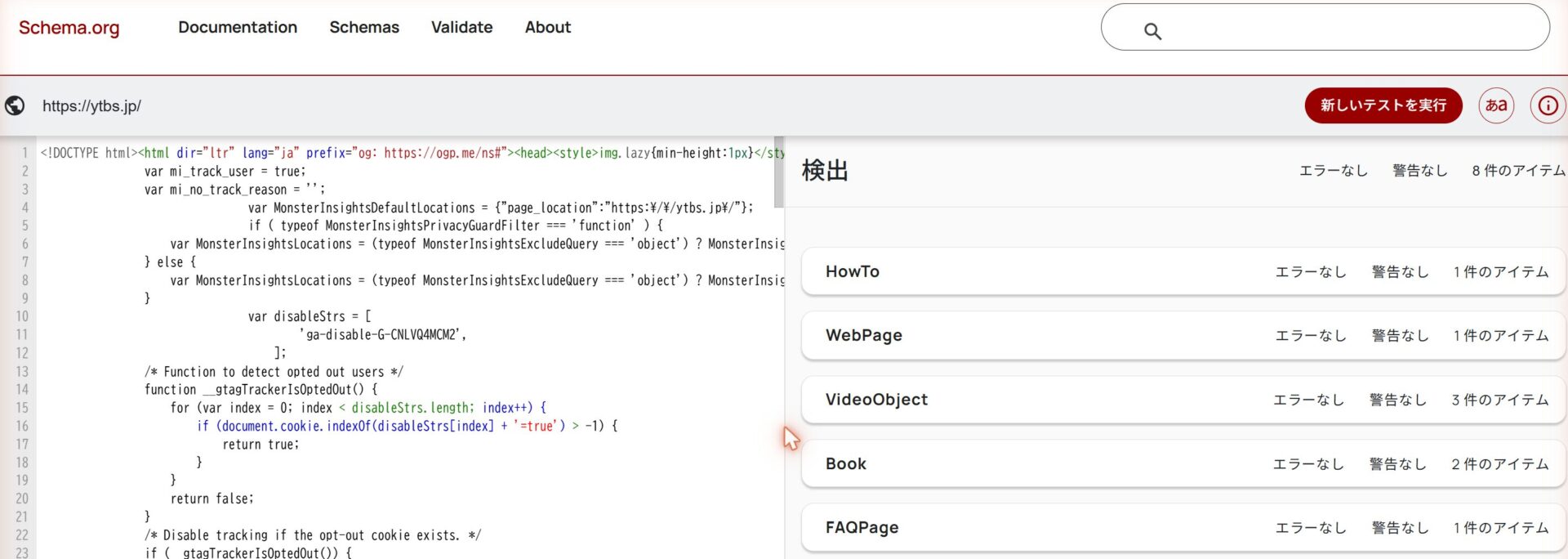Click the 8 件のアイテム summary text

pyautogui.click(x=1518, y=171)
